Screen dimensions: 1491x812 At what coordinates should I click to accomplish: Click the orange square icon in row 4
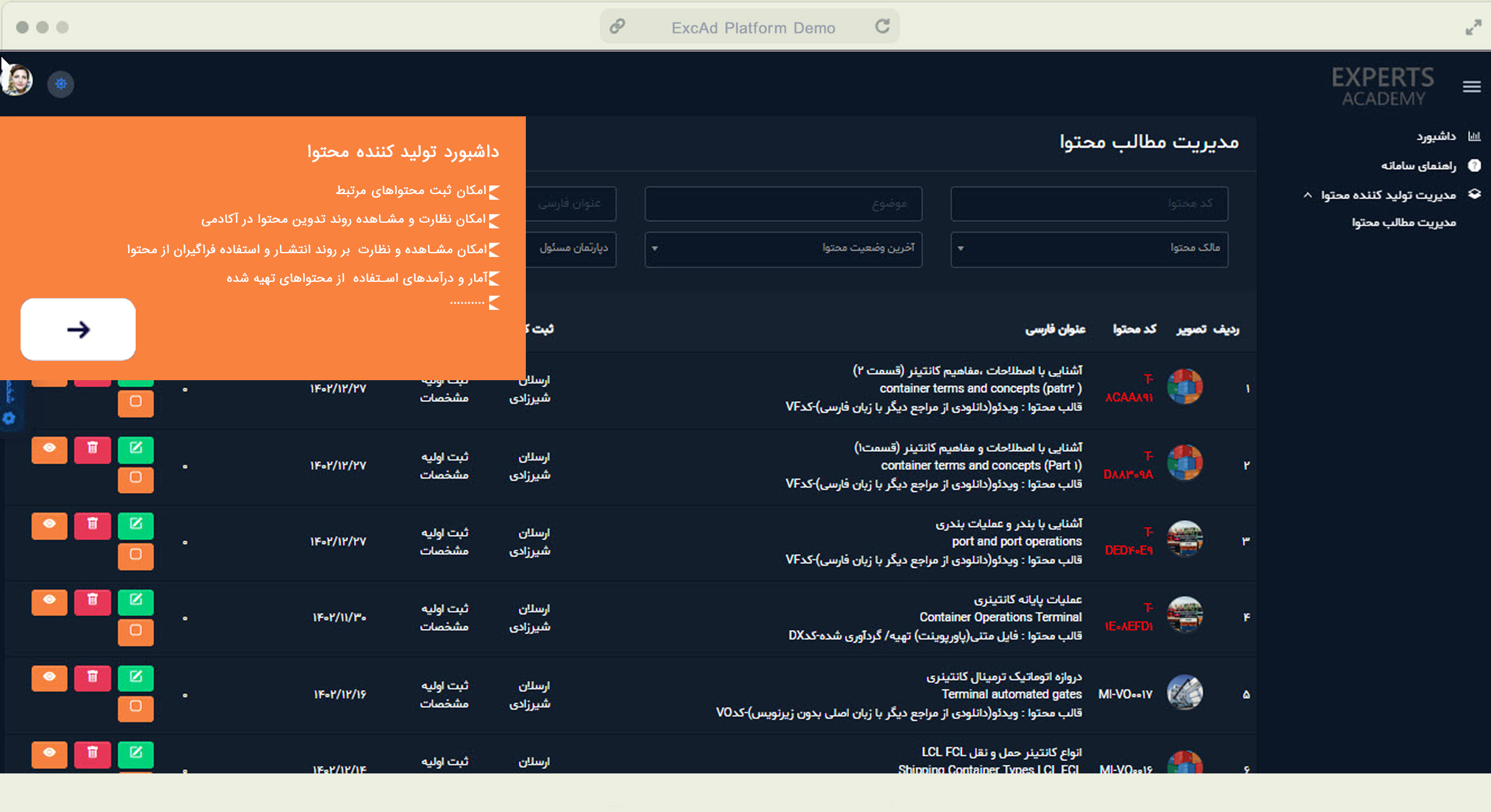[x=136, y=631]
